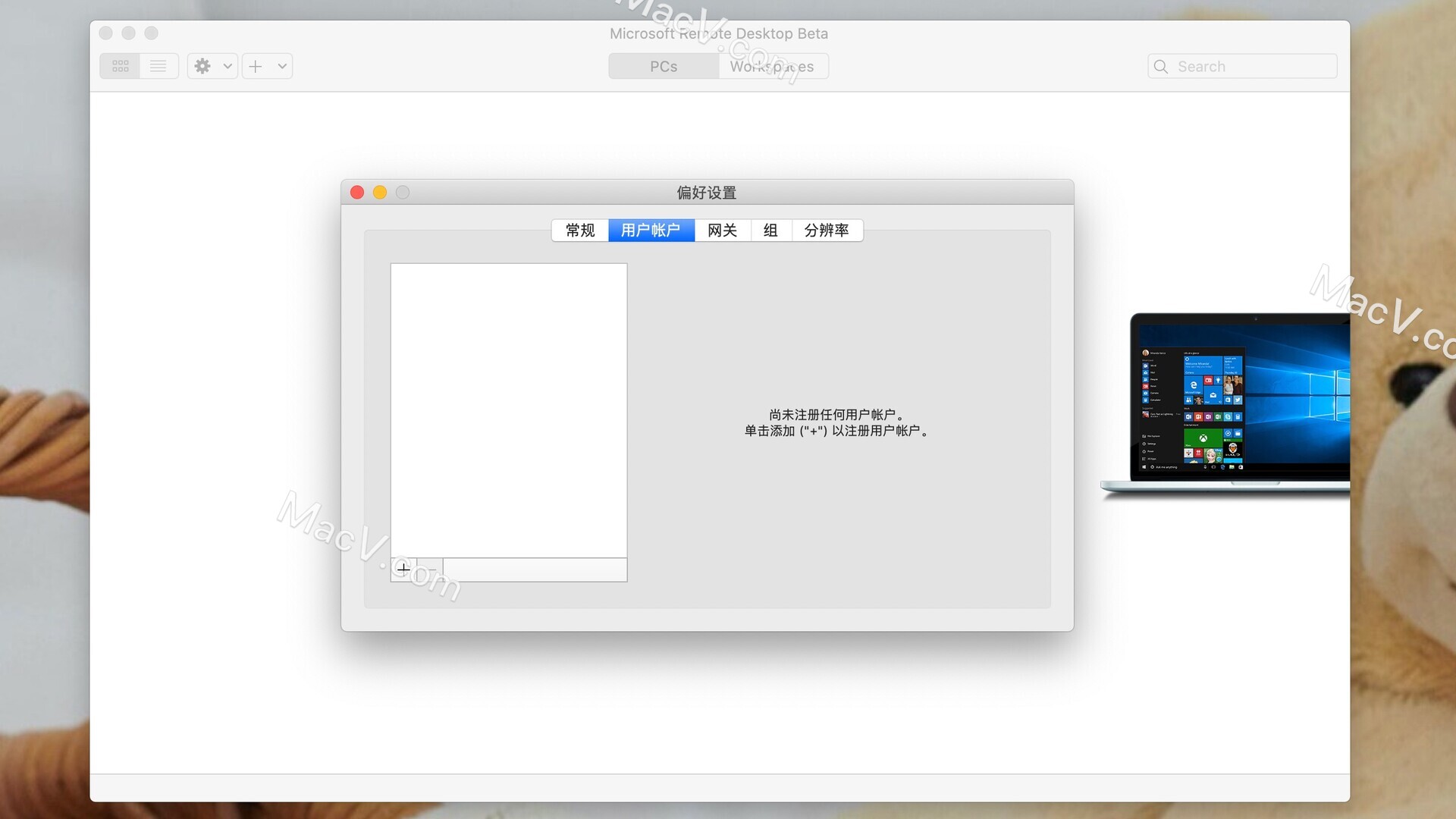
Task: Open the 组 preferences tab
Action: pyautogui.click(x=770, y=230)
